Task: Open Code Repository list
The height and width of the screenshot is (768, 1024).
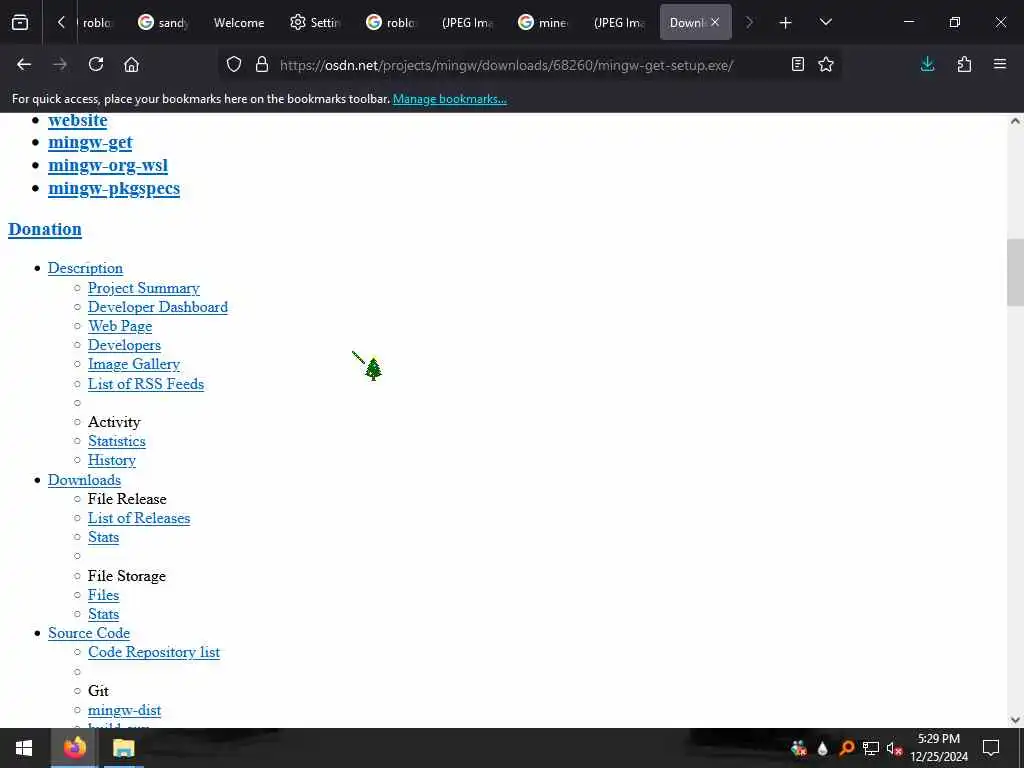Action: (154, 652)
